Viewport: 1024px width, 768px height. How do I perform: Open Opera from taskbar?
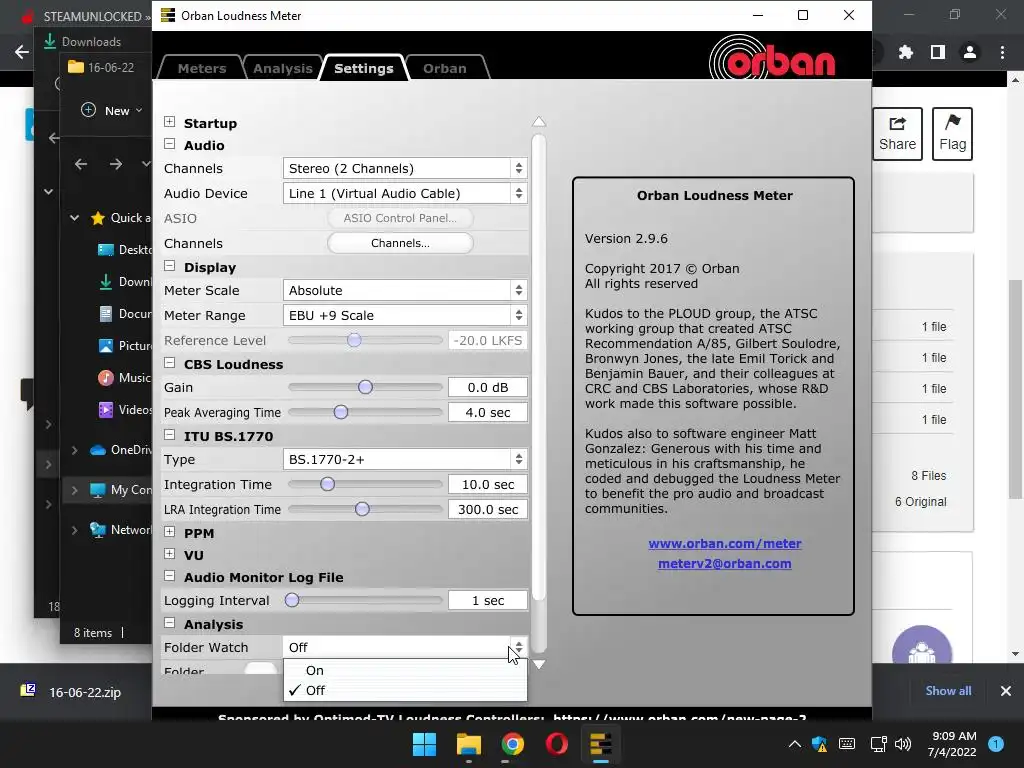(556, 744)
